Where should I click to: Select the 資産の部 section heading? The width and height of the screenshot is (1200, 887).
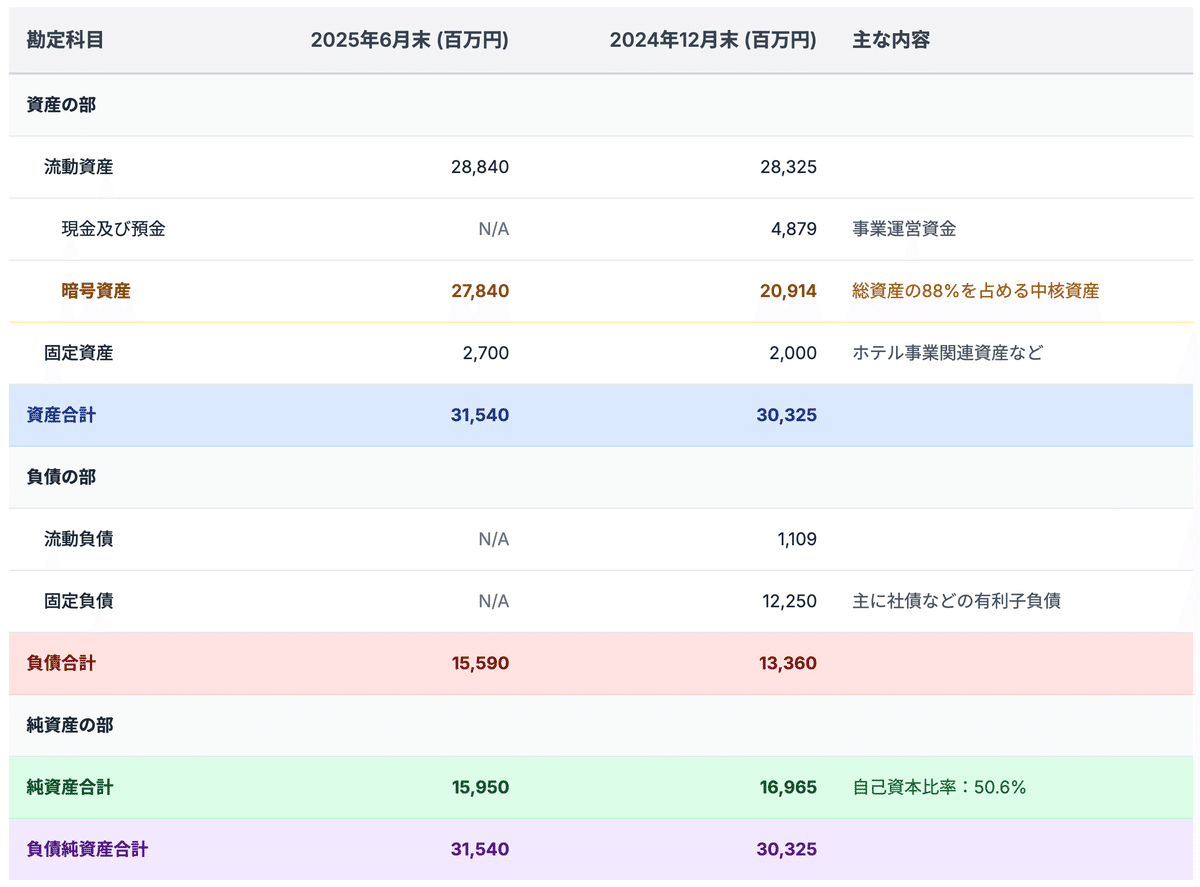(61, 104)
